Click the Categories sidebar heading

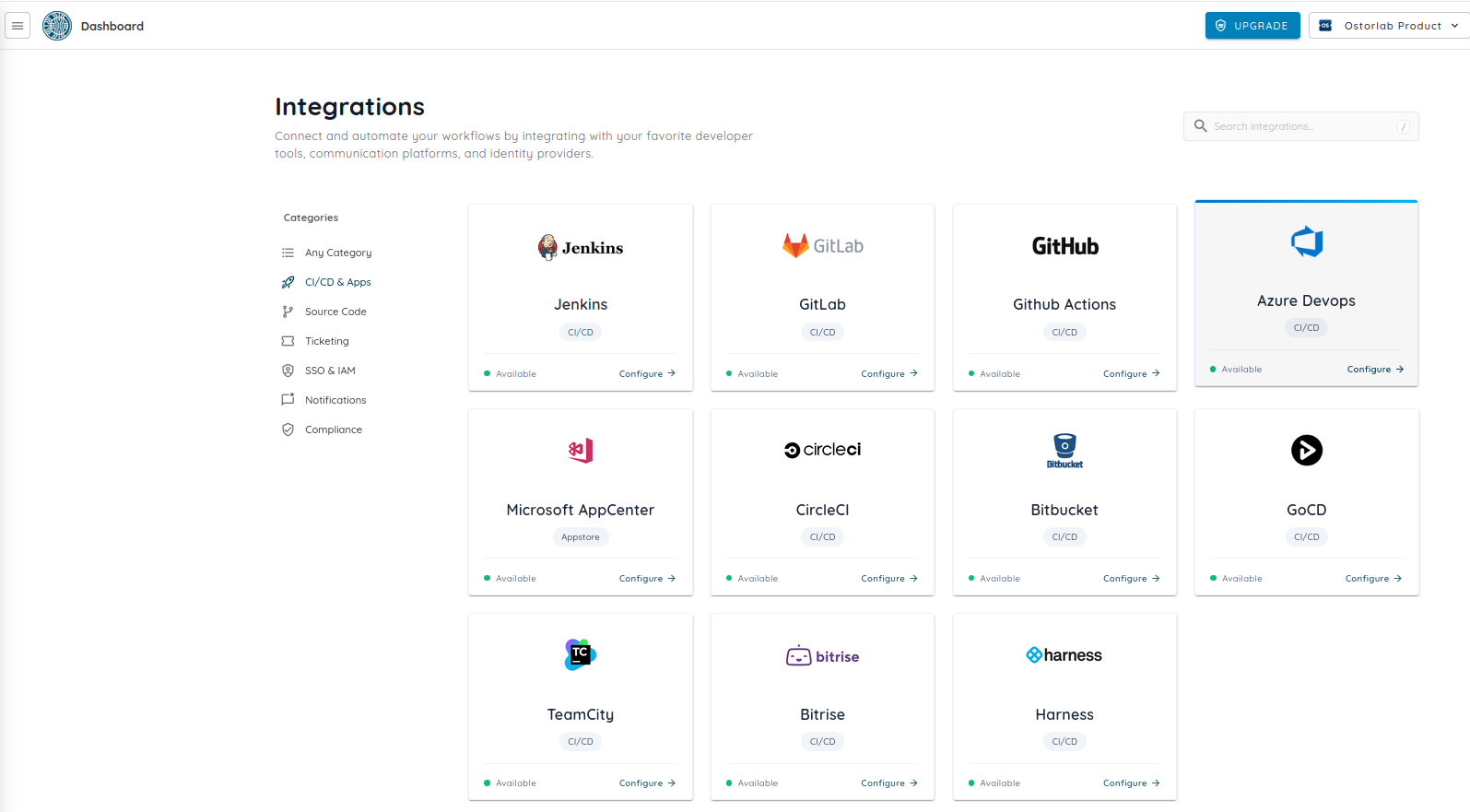(311, 218)
